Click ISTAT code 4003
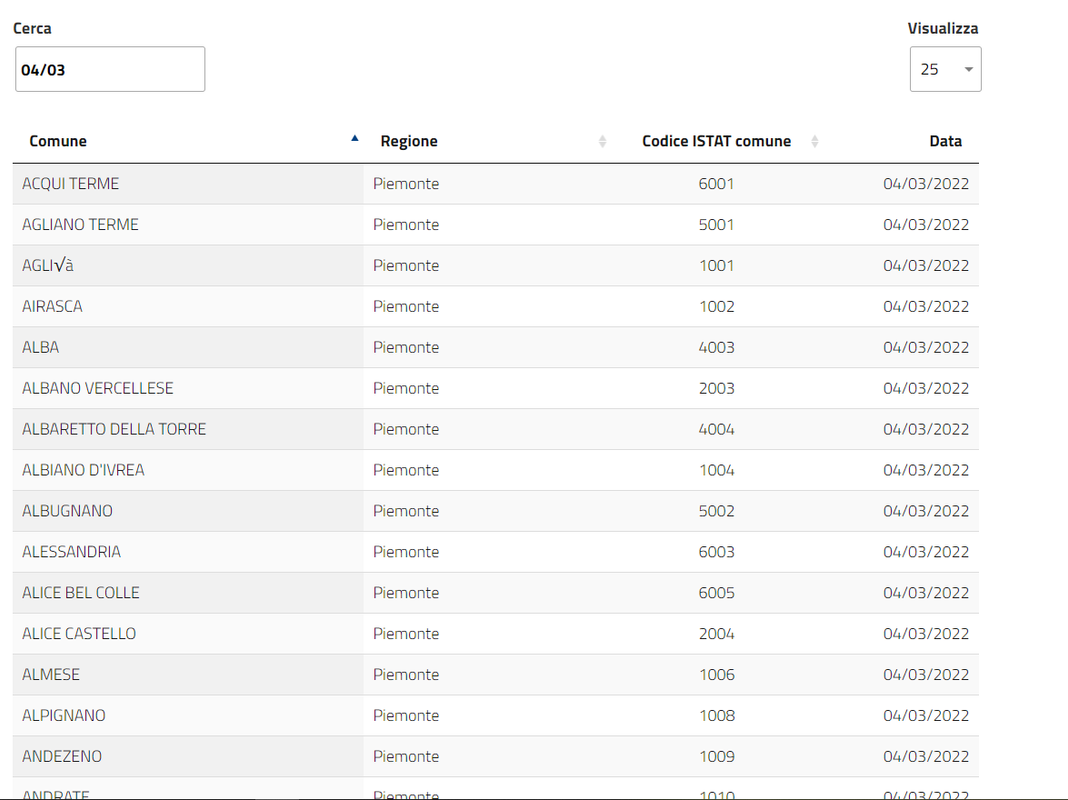The height and width of the screenshot is (800, 1068). tap(717, 347)
